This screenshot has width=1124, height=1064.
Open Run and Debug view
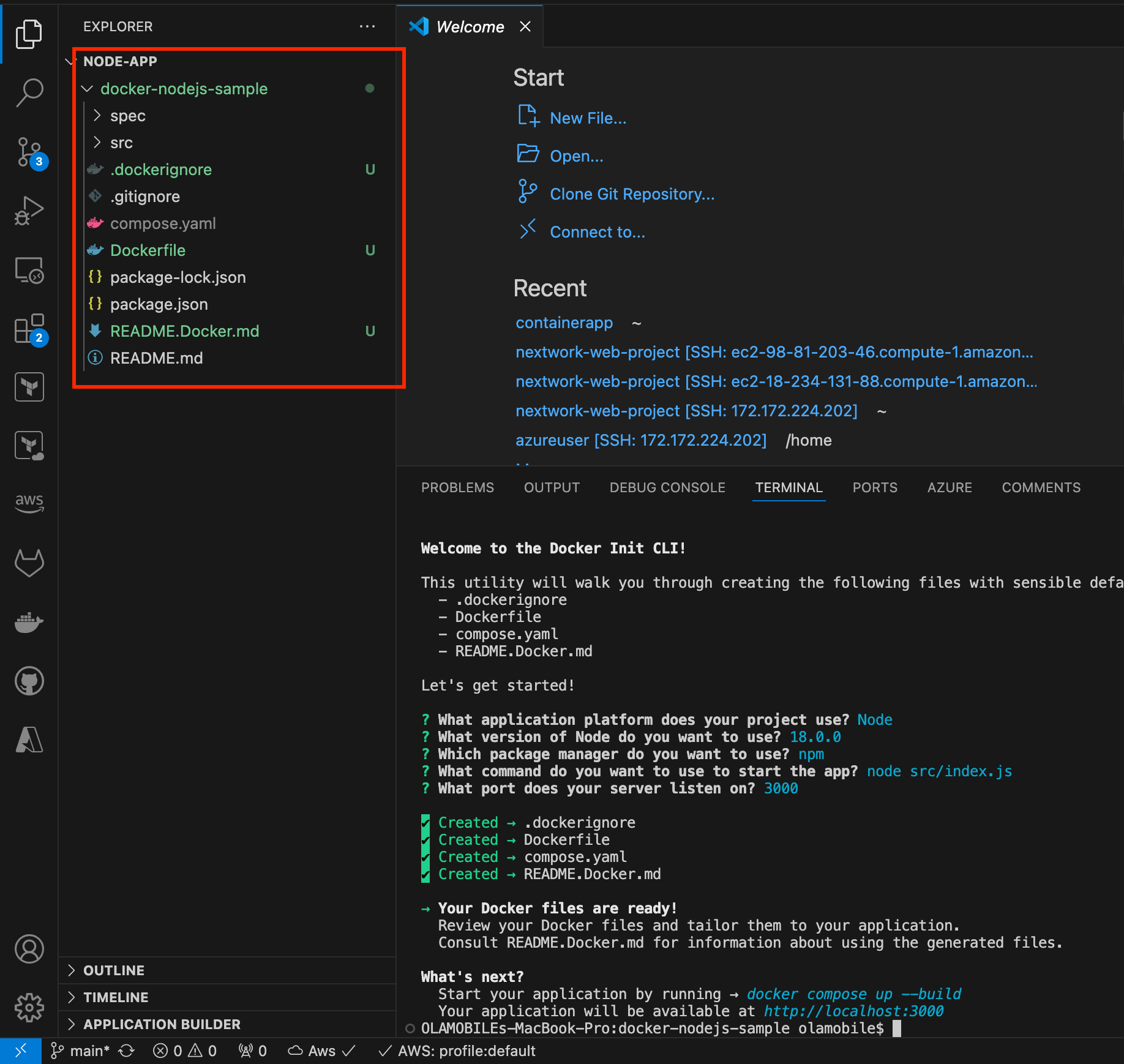29,211
